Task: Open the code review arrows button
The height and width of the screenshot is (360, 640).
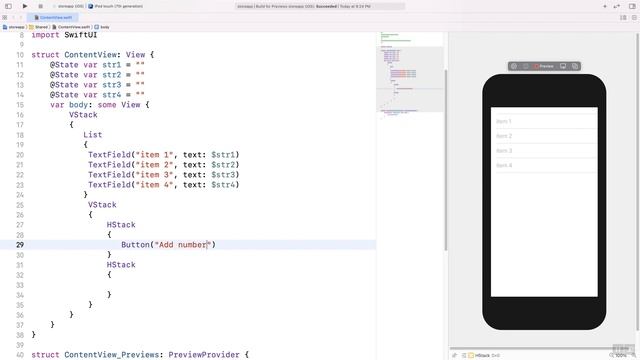Action: click(617, 6)
